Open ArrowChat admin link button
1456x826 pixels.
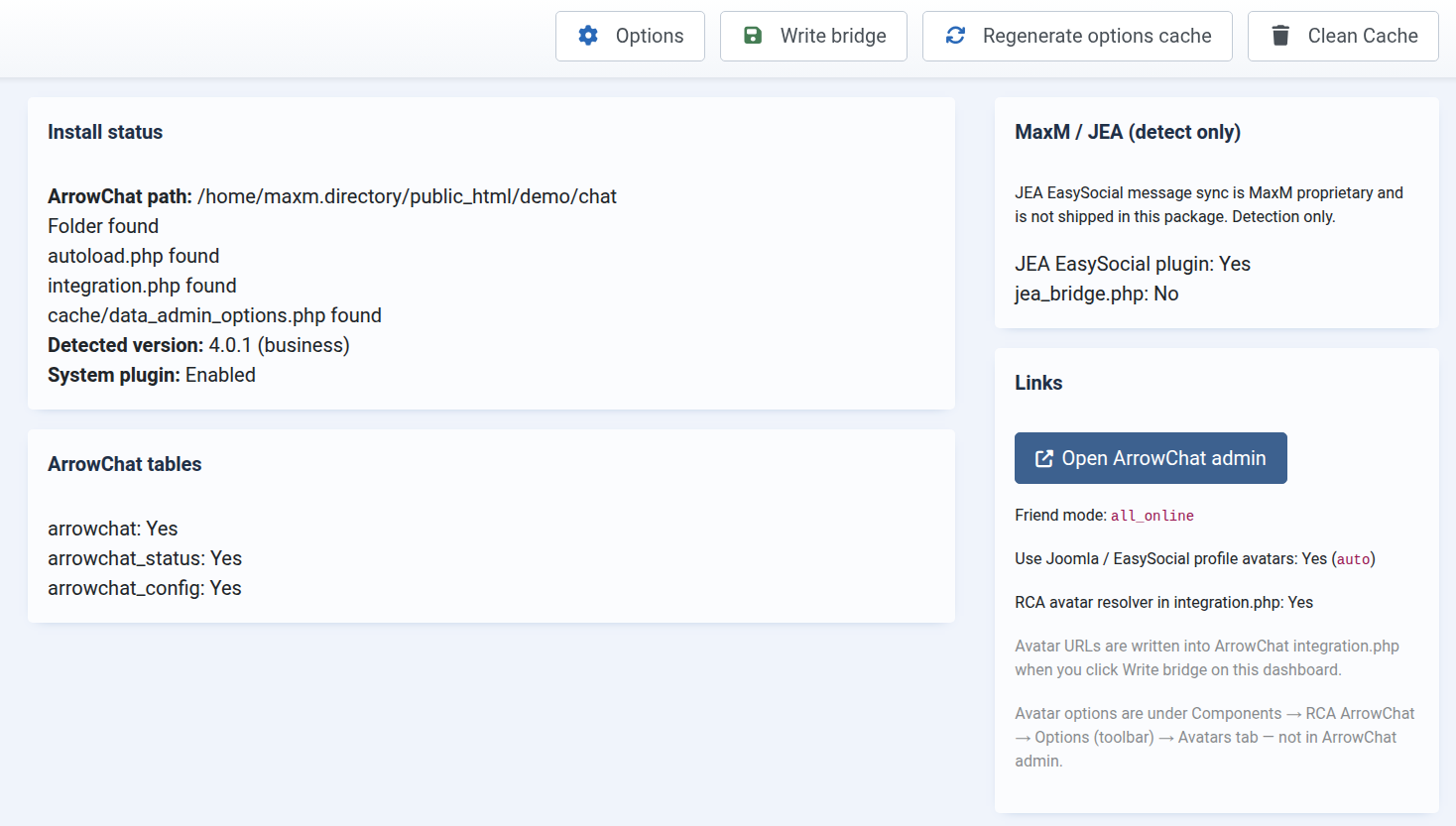[x=1151, y=458]
